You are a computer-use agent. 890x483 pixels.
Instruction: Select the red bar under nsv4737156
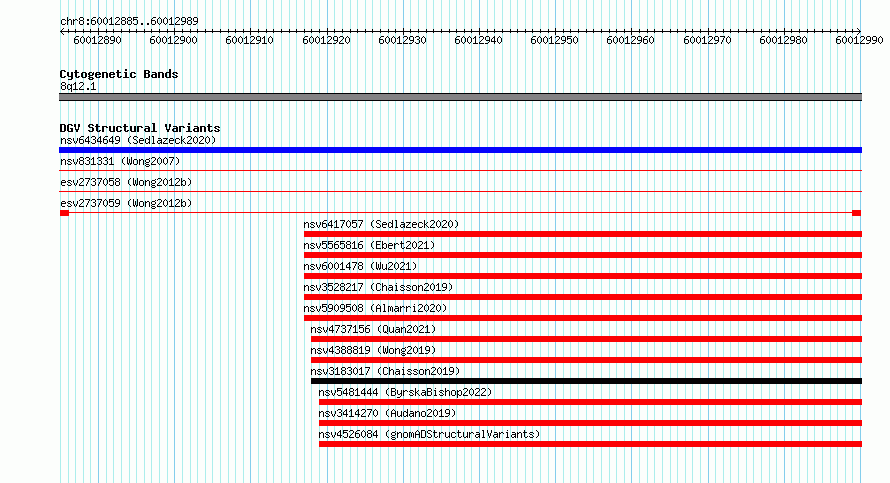[x=586, y=339]
